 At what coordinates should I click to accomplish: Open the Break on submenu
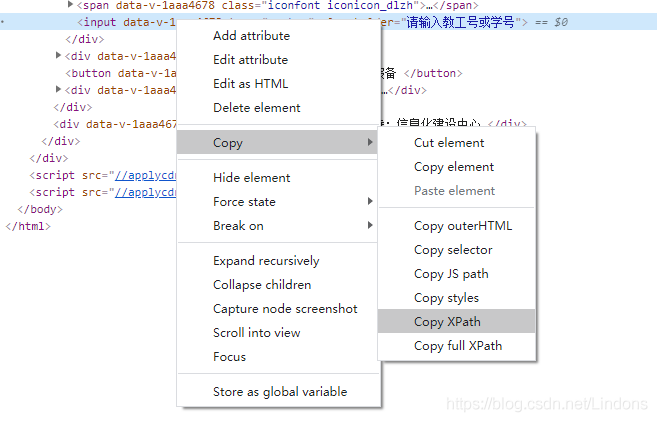point(238,226)
